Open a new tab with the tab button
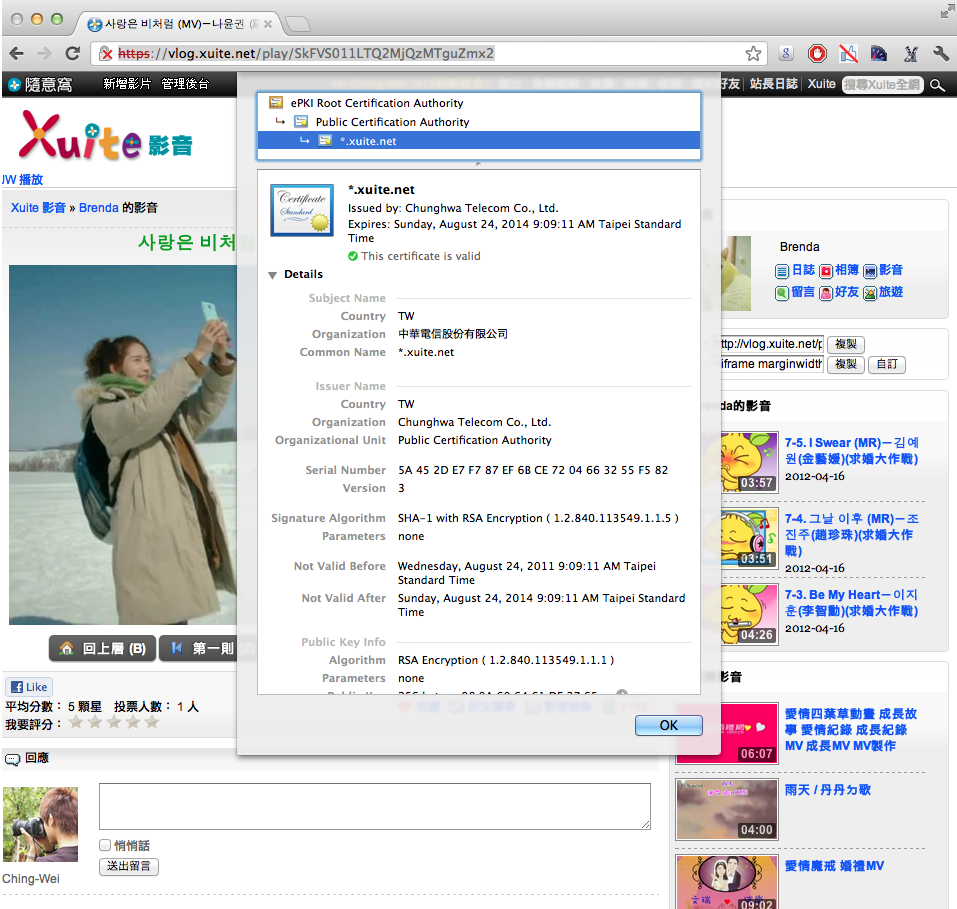This screenshot has width=957, height=909. pos(298,24)
